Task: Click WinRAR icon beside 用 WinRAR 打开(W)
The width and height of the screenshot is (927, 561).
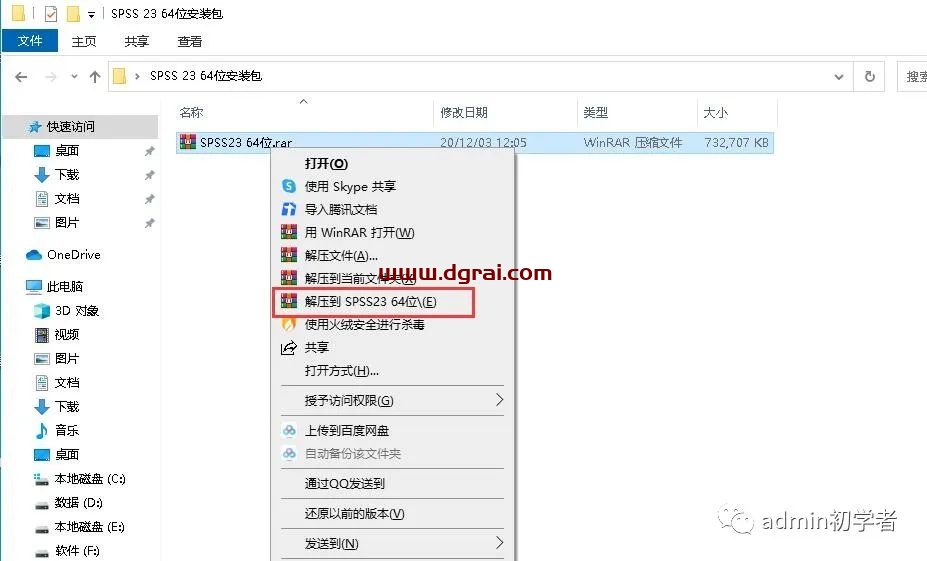Action: 289,232
